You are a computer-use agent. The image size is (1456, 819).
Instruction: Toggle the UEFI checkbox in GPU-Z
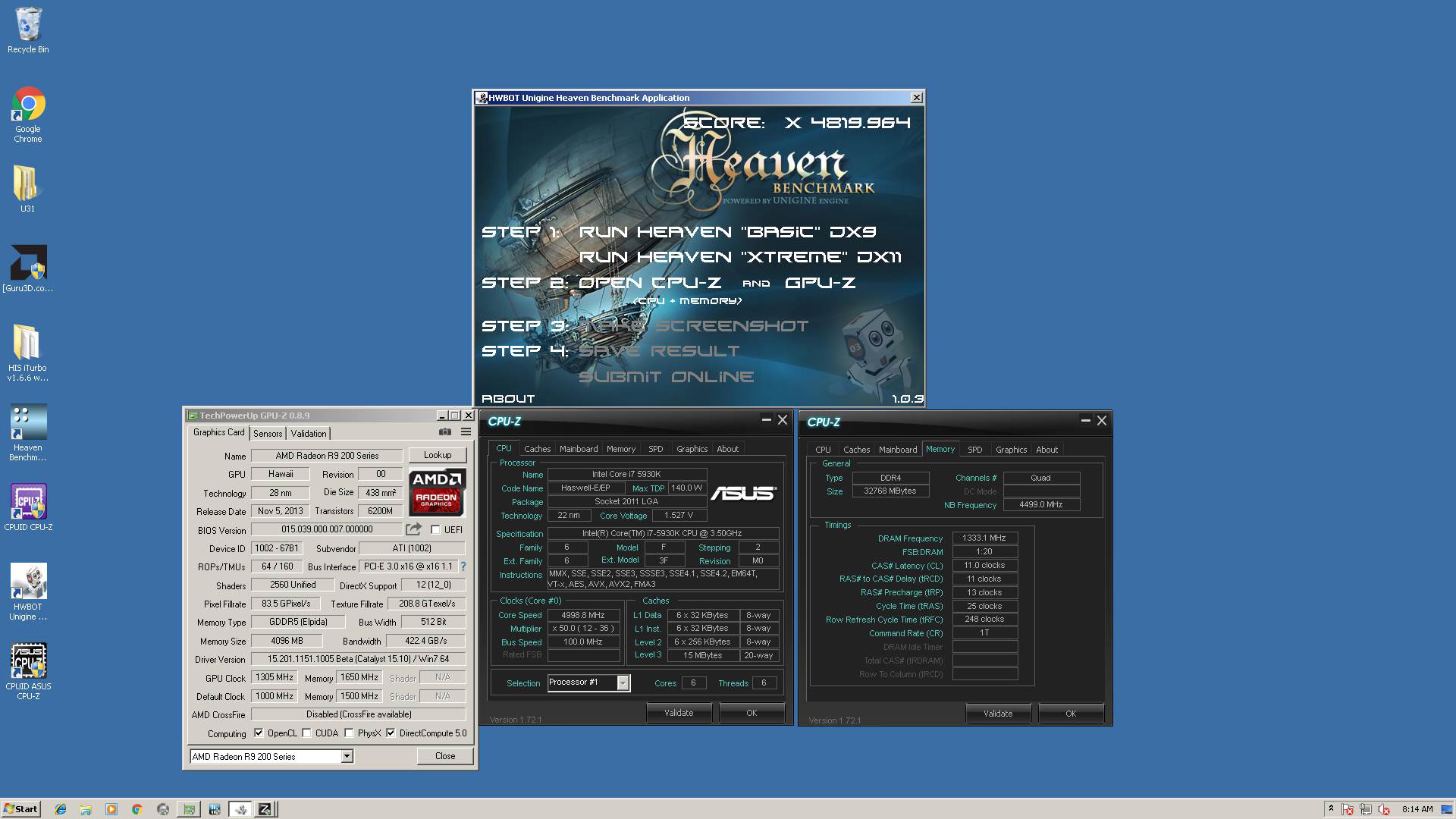tap(435, 529)
